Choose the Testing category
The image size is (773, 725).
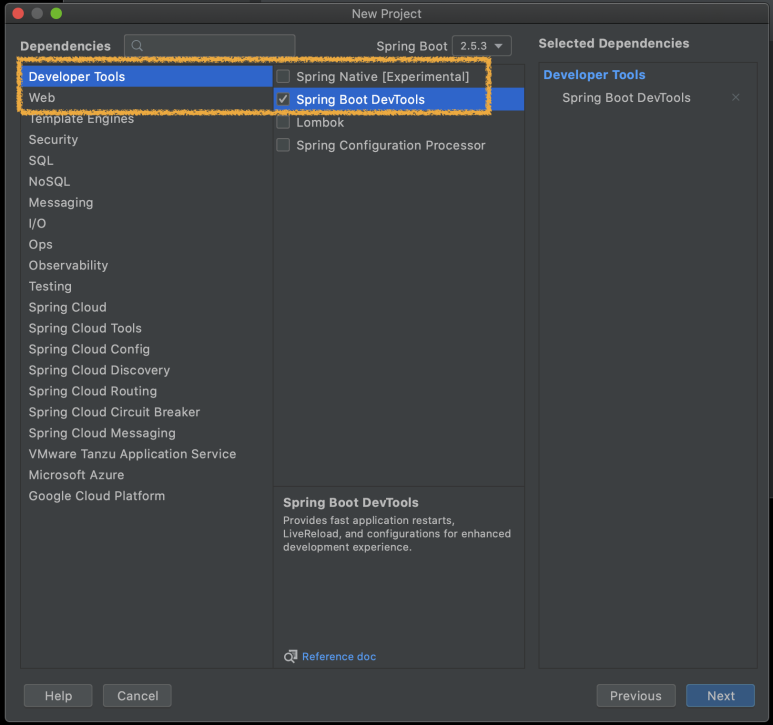pos(146,286)
